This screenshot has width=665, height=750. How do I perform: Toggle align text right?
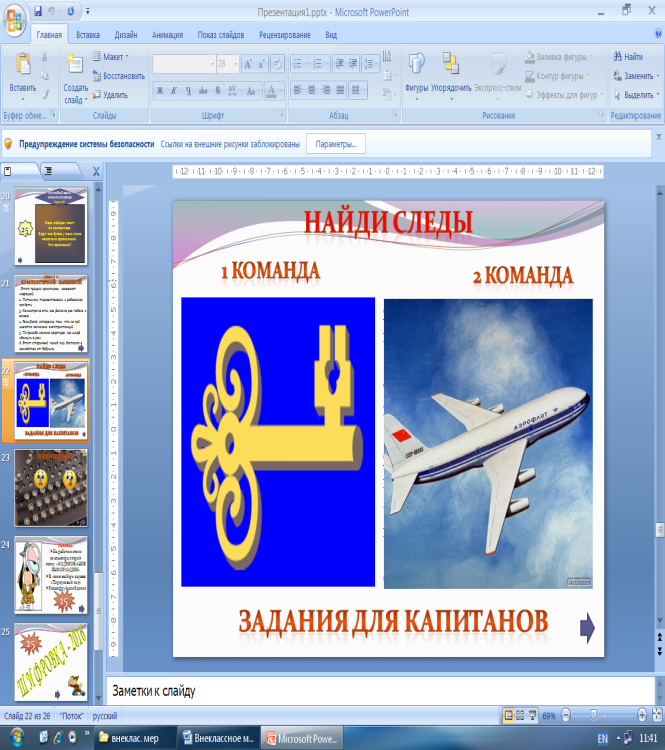pos(326,90)
